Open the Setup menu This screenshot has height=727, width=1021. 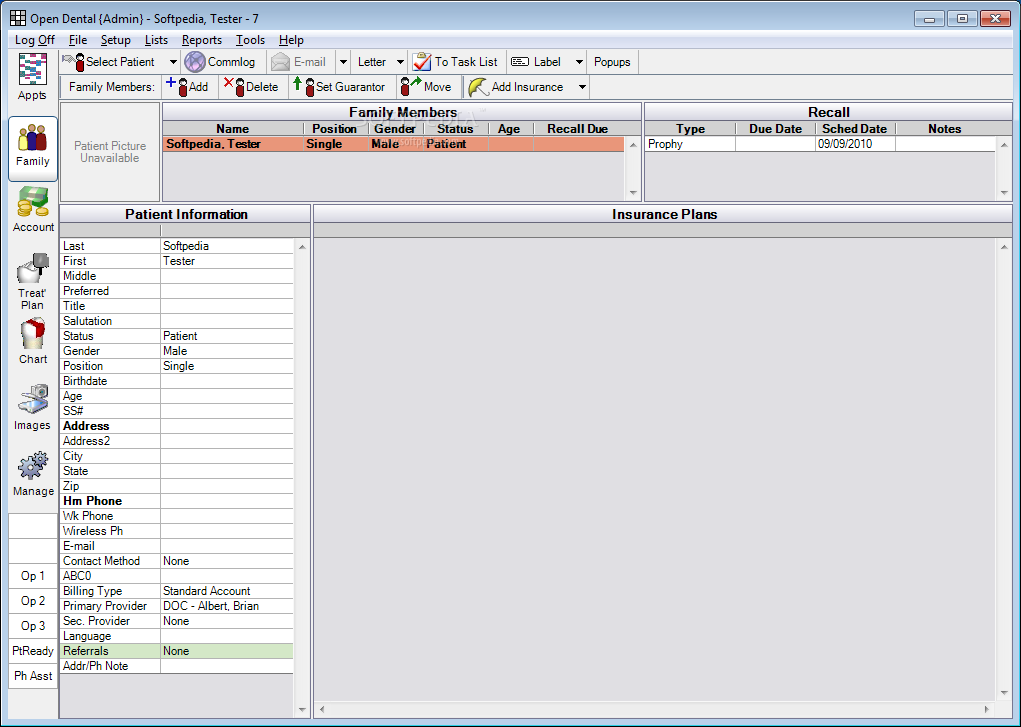115,40
